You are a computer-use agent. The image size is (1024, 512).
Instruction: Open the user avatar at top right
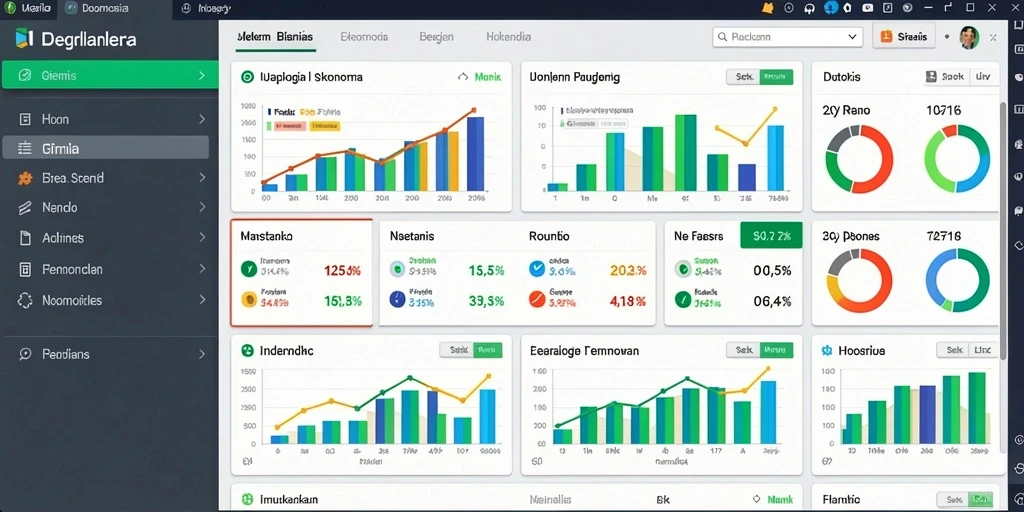(969, 38)
